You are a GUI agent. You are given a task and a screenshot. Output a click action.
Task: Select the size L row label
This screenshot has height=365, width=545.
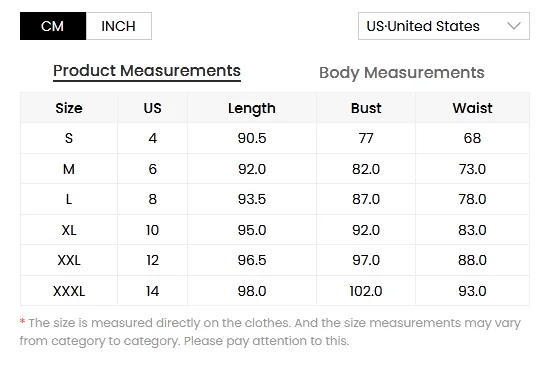tap(69, 199)
